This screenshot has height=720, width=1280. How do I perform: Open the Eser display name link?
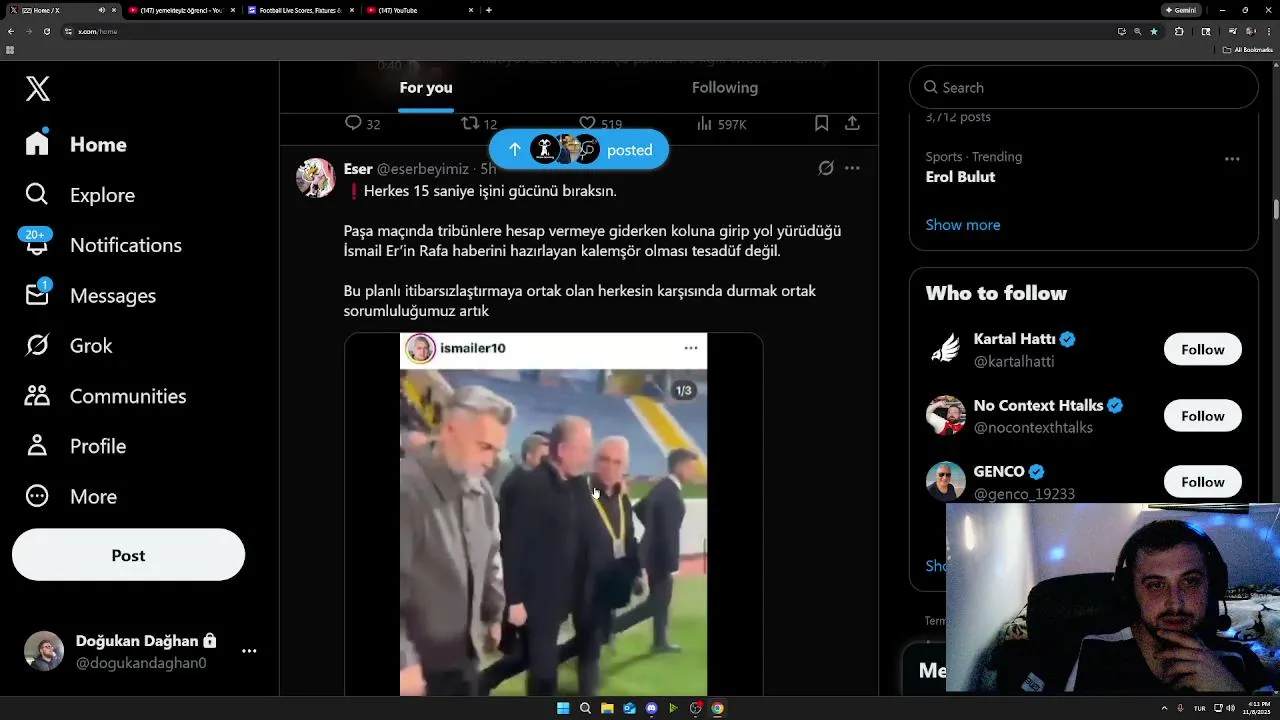click(358, 169)
